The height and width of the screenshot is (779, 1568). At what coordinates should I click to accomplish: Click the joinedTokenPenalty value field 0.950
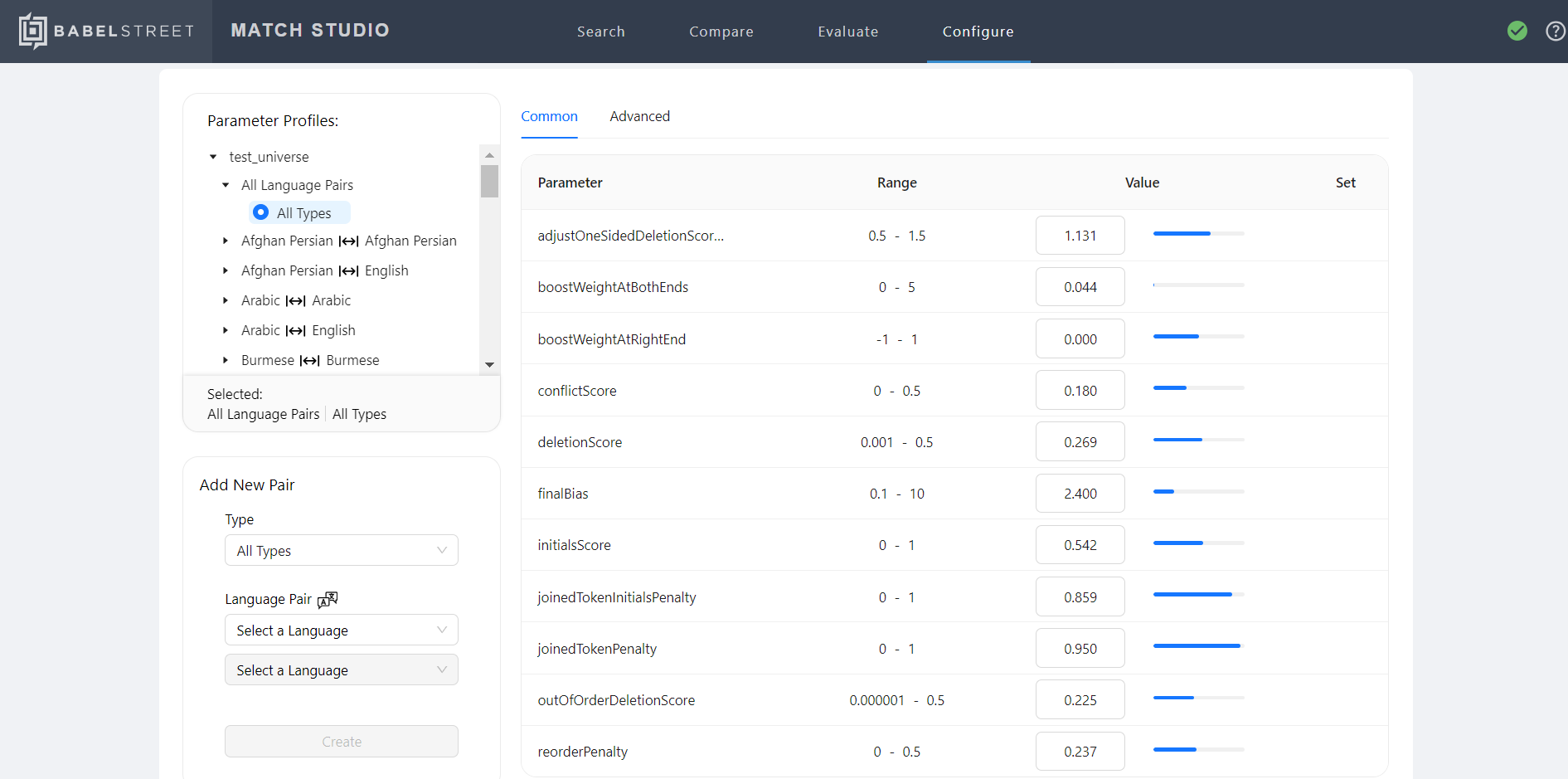click(1080, 648)
